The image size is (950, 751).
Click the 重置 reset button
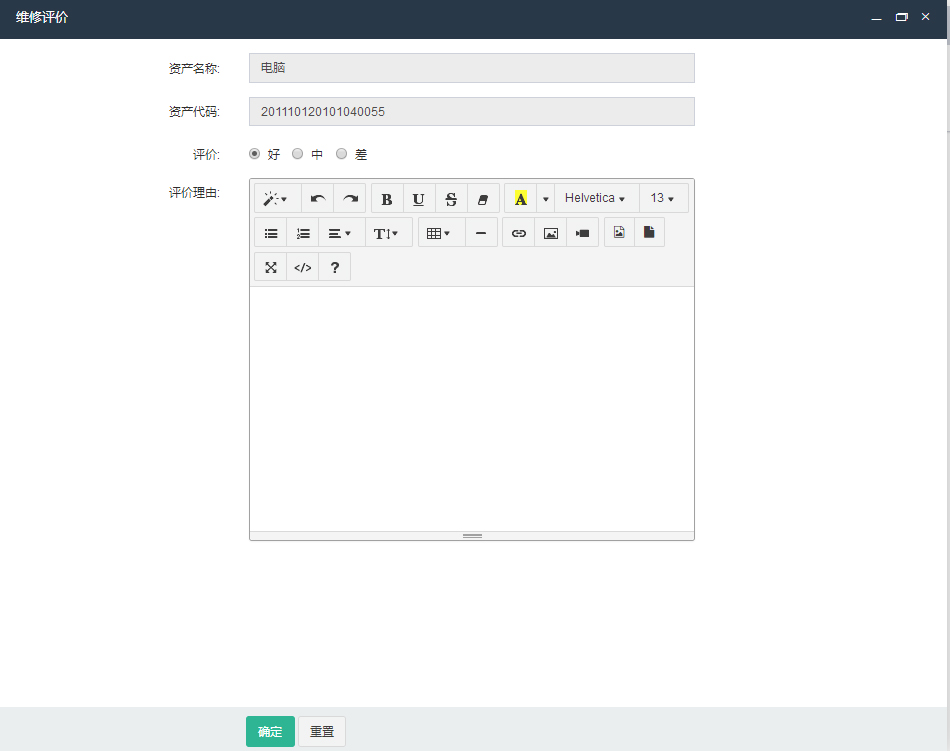coord(322,731)
